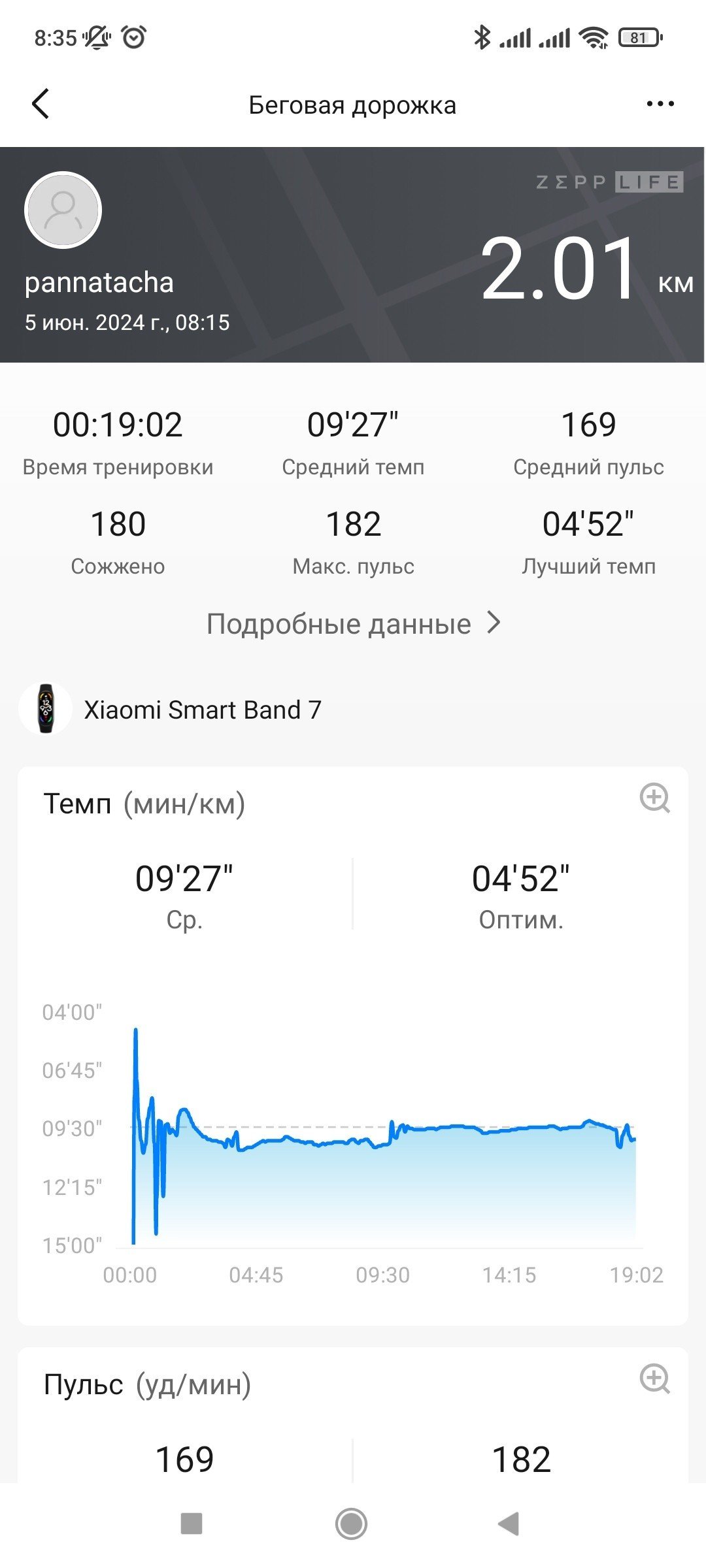Open the three-dot more options menu

[660, 104]
